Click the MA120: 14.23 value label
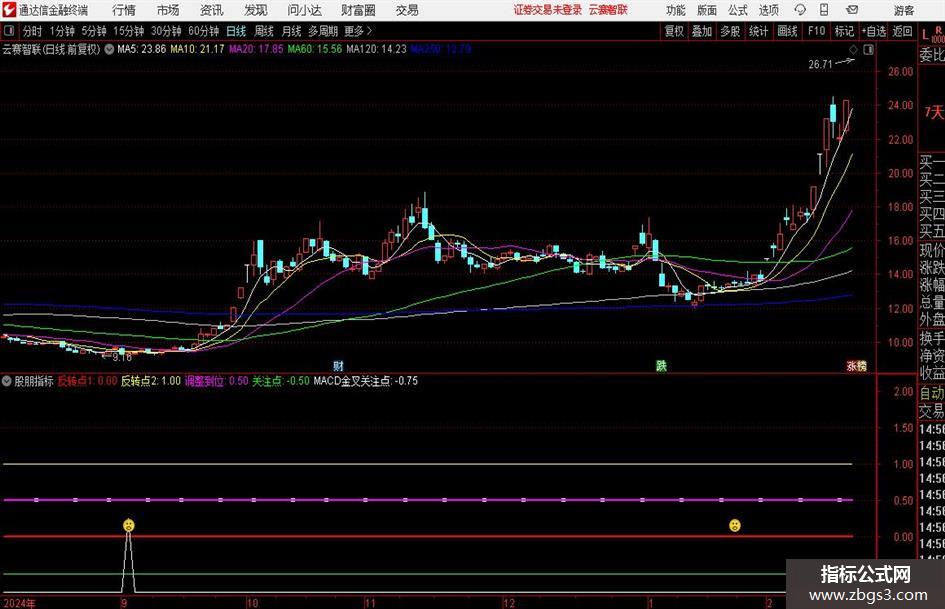Screen dimensions: 945x609 click(x=377, y=49)
